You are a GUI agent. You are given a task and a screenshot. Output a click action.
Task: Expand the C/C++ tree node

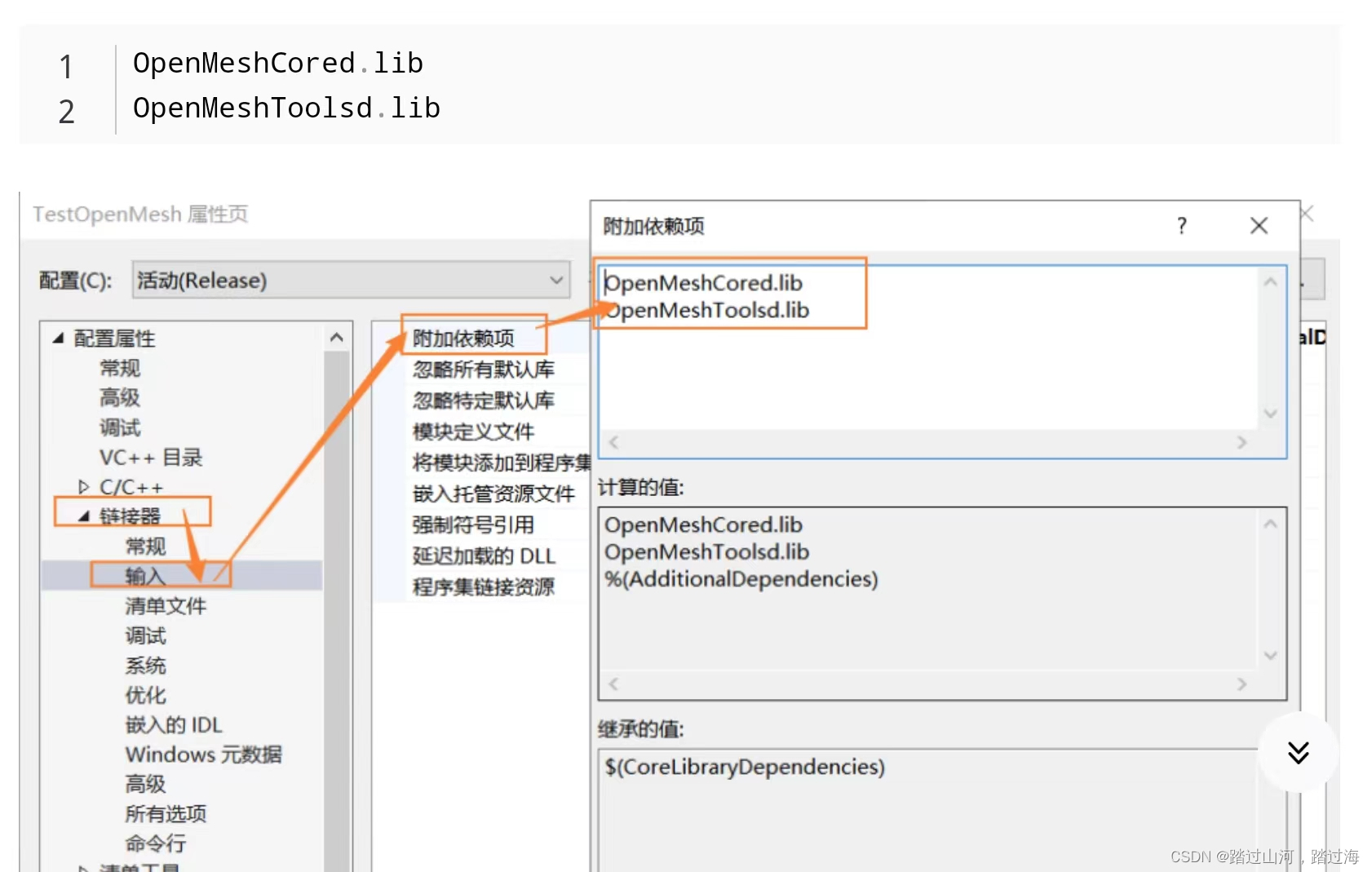tap(84, 486)
